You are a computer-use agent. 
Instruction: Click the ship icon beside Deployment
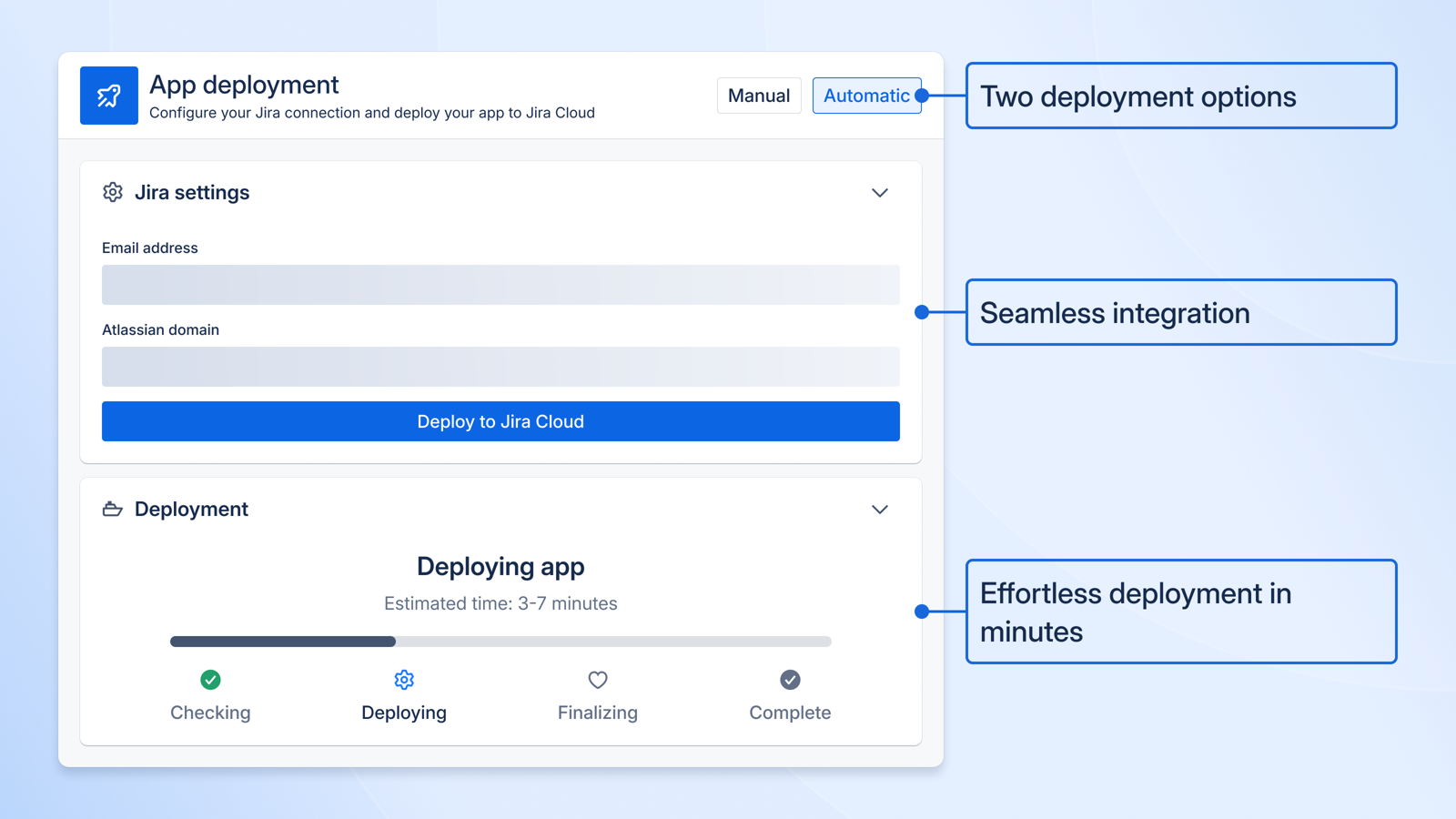tap(112, 509)
